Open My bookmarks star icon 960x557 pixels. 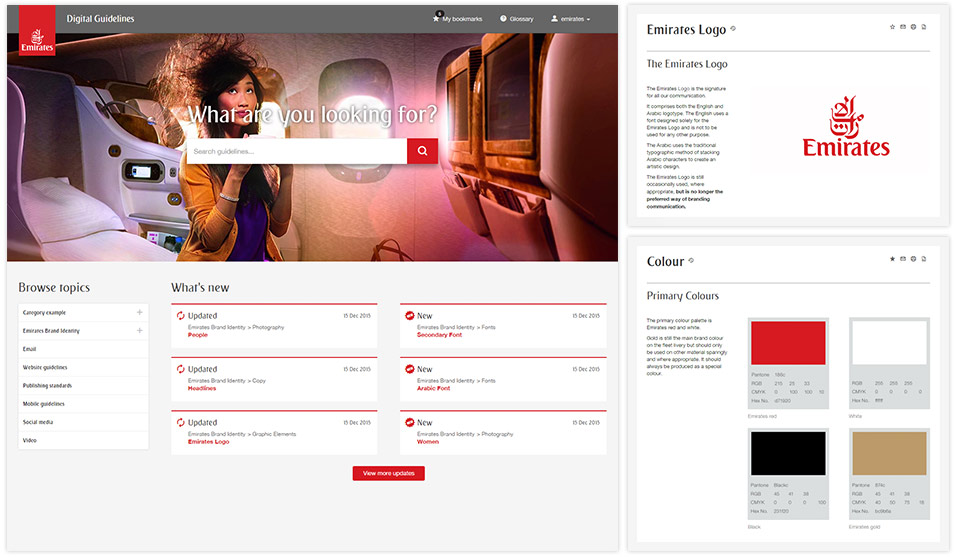(x=437, y=19)
